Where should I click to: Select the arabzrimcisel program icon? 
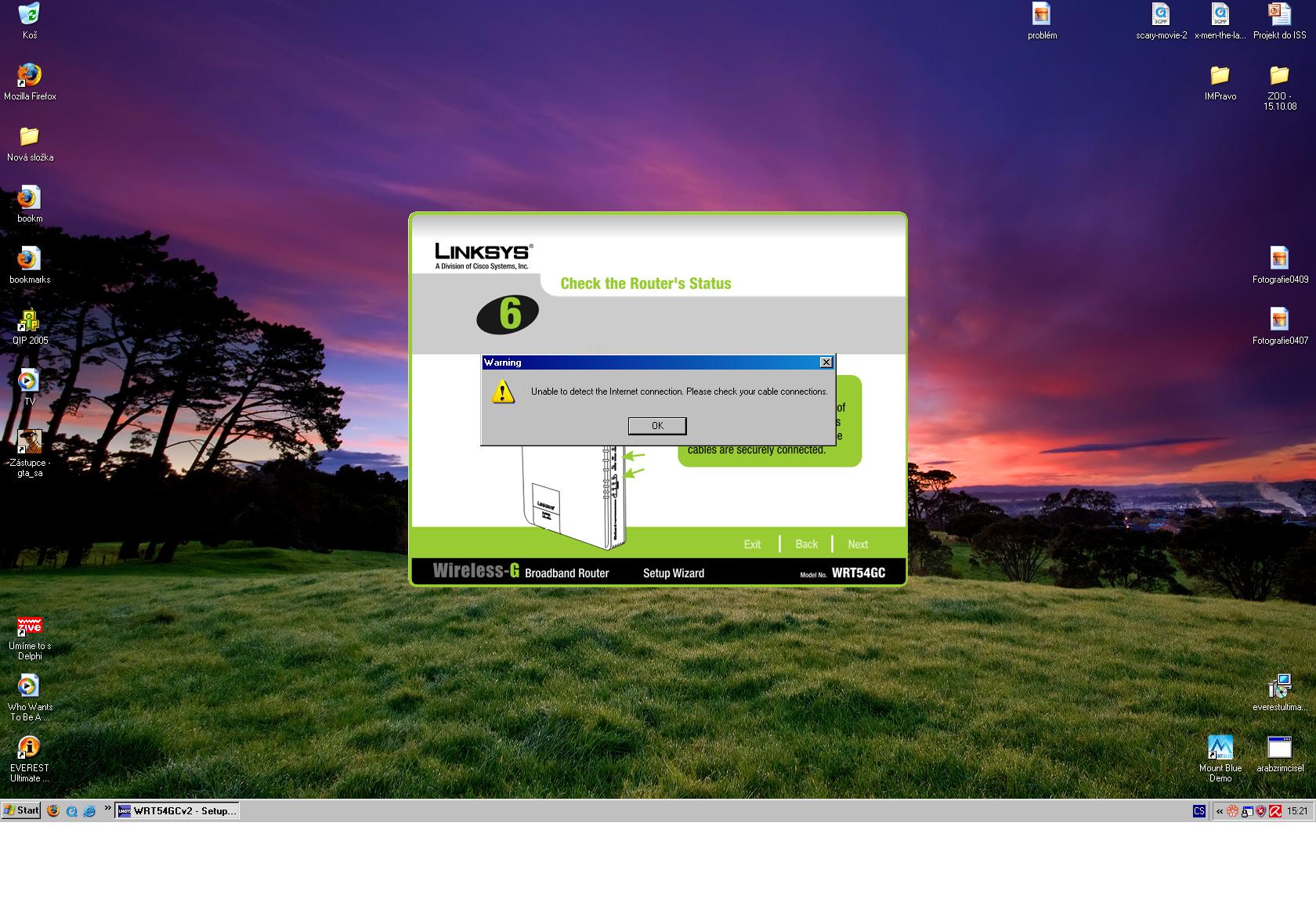click(1280, 754)
